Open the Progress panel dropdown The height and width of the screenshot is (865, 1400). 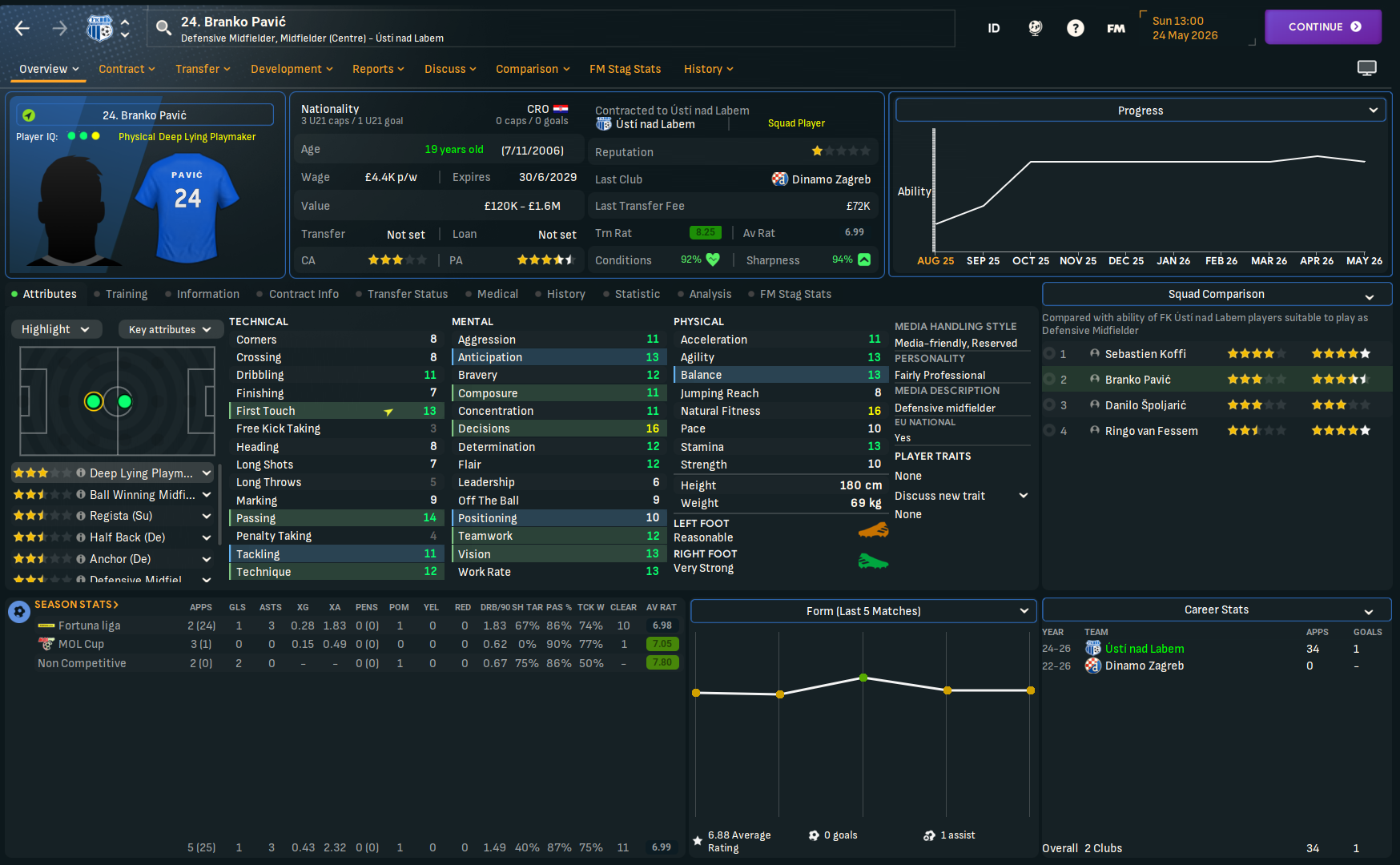coord(1141,110)
